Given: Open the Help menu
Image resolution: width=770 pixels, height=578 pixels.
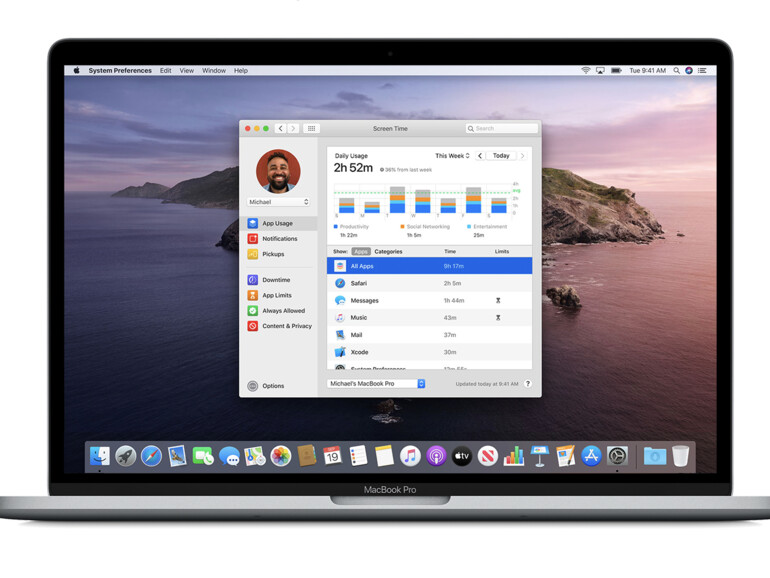Looking at the screenshot, I should 241,71.
